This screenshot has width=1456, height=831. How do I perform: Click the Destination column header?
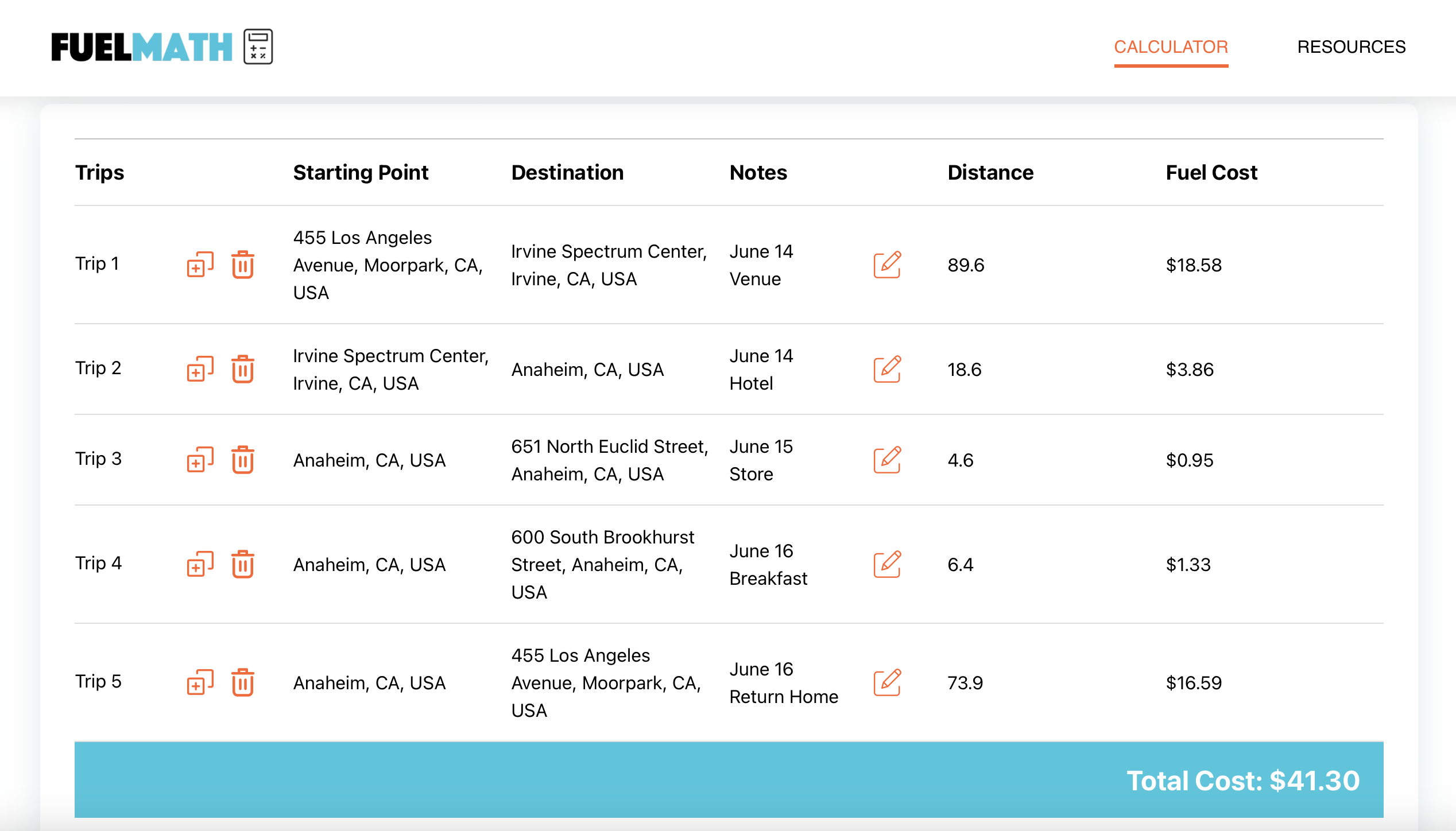[x=567, y=172]
